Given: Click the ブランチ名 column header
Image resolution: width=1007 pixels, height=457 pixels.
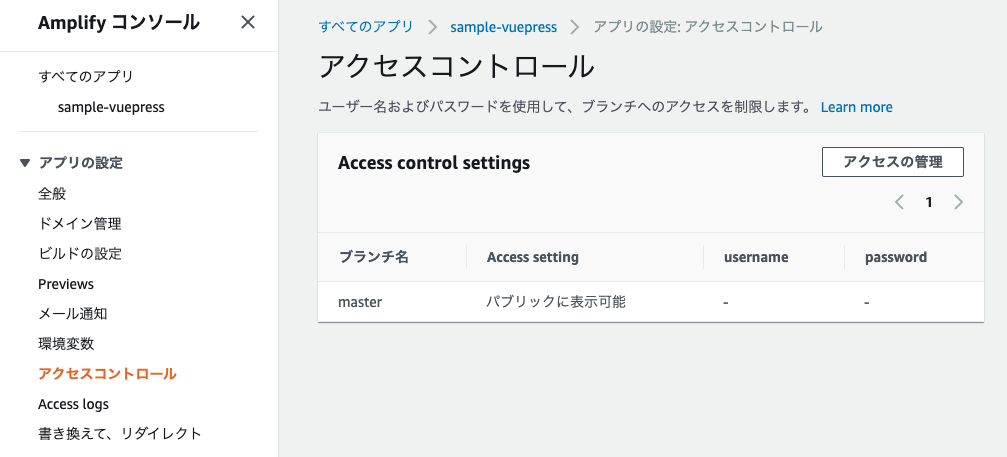Looking at the screenshot, I should 373,257.
